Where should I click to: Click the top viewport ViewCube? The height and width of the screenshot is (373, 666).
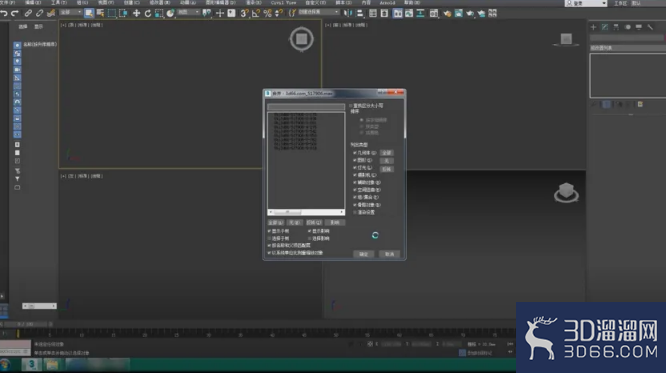pyautogui.click(x=302, y=39)
